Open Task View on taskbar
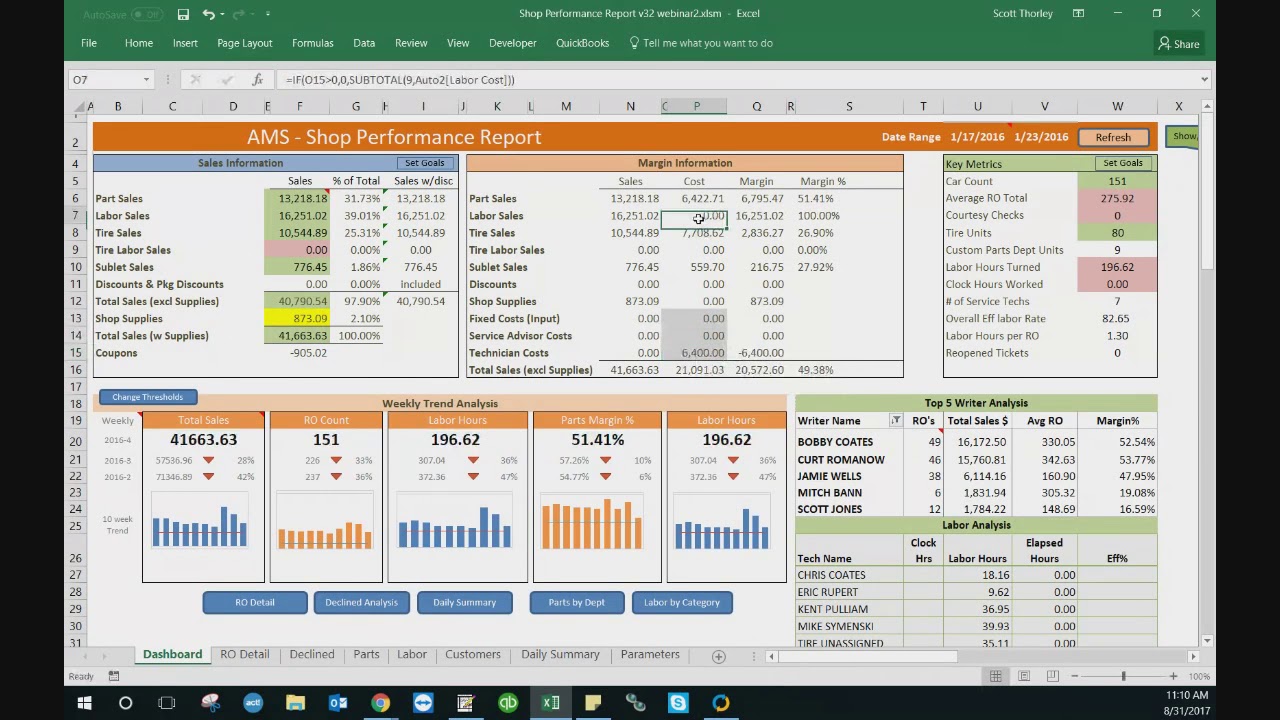The width and height of the screenshot is (1280, 720). (x=167, y=703)
